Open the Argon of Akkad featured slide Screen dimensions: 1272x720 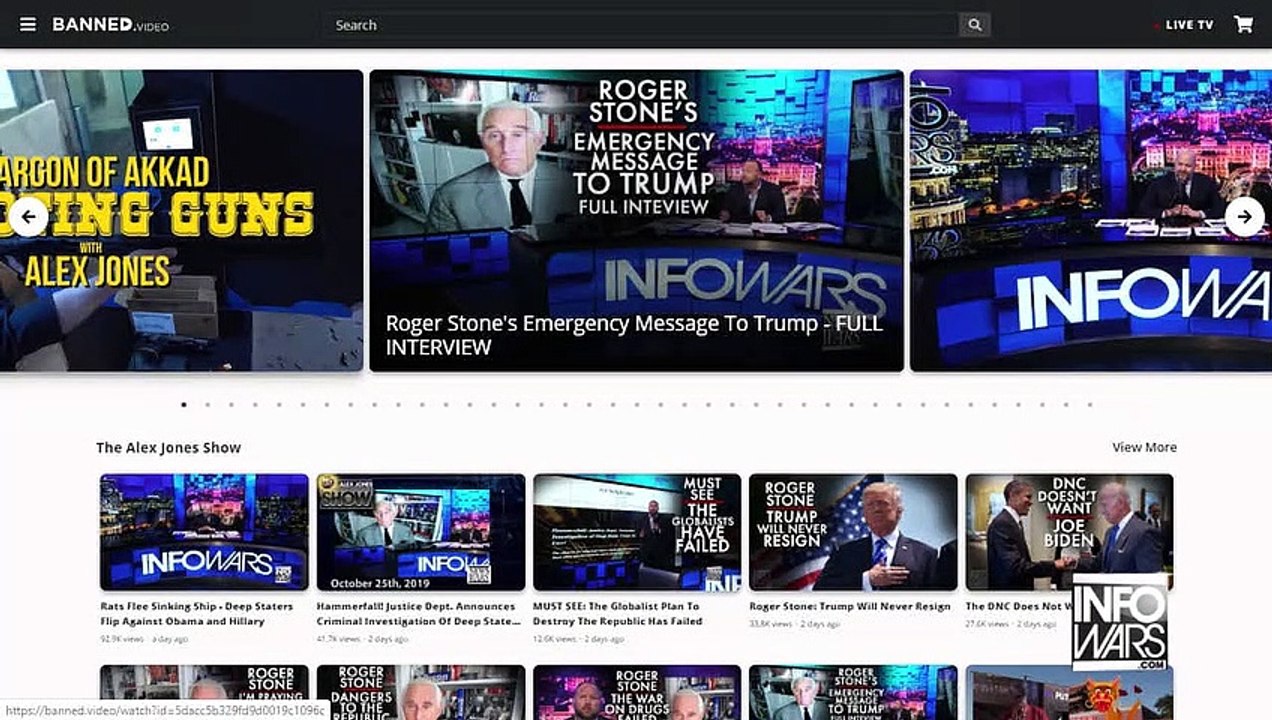coord(181,221)
